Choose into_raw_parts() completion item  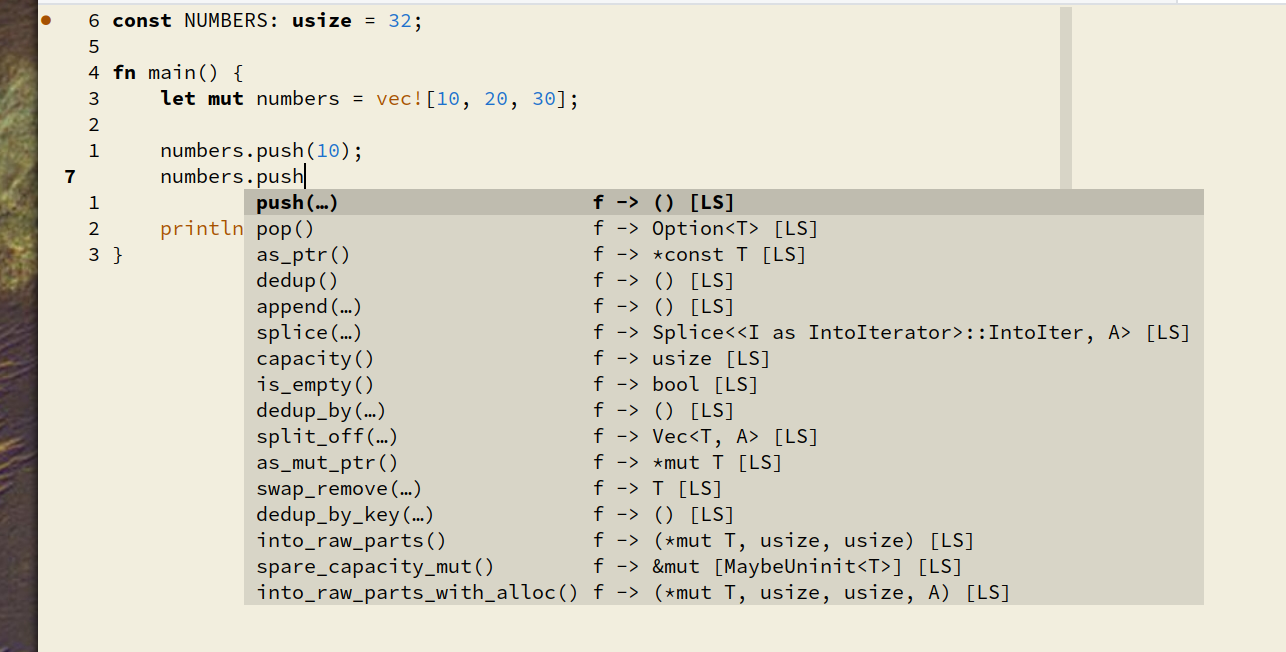[x=724, y=541]
